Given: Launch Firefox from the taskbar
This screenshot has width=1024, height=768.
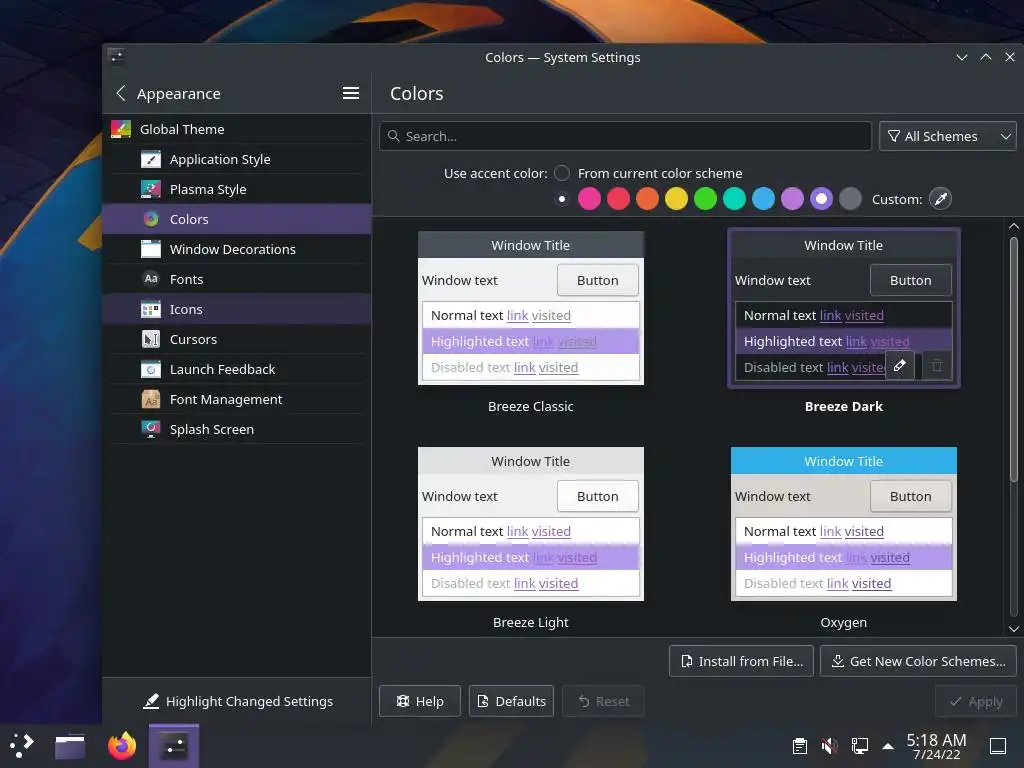Looking at the screenshot, I should pos(122,746).
